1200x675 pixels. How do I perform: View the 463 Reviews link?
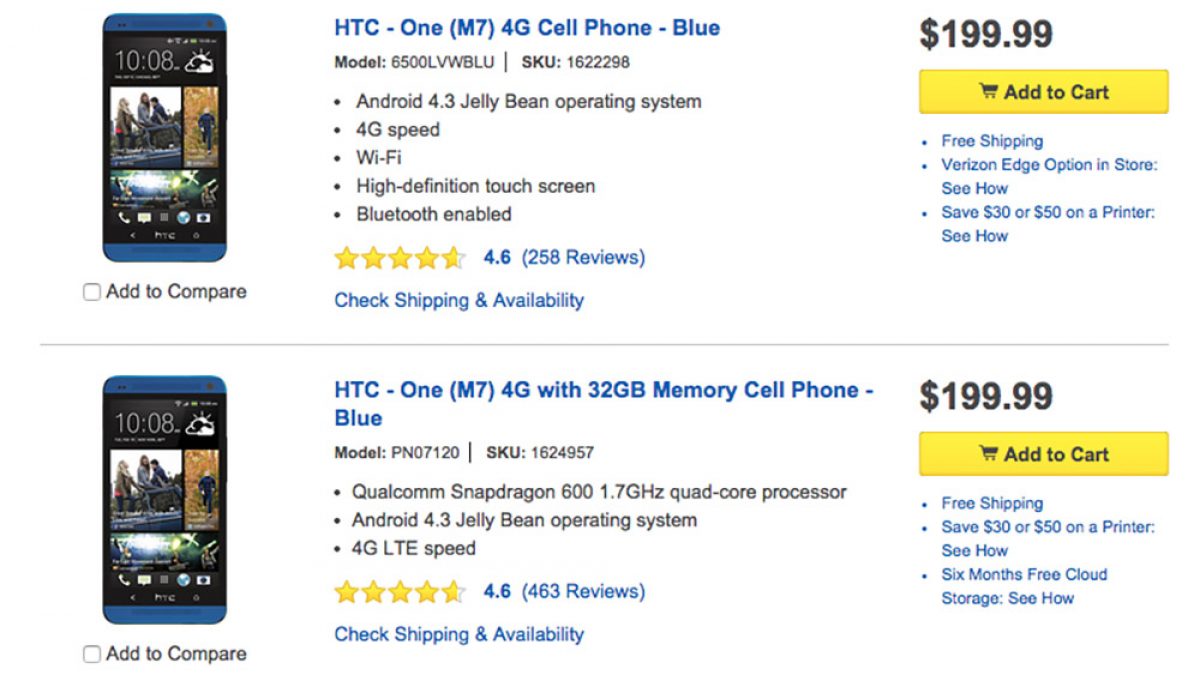[583, 592]
